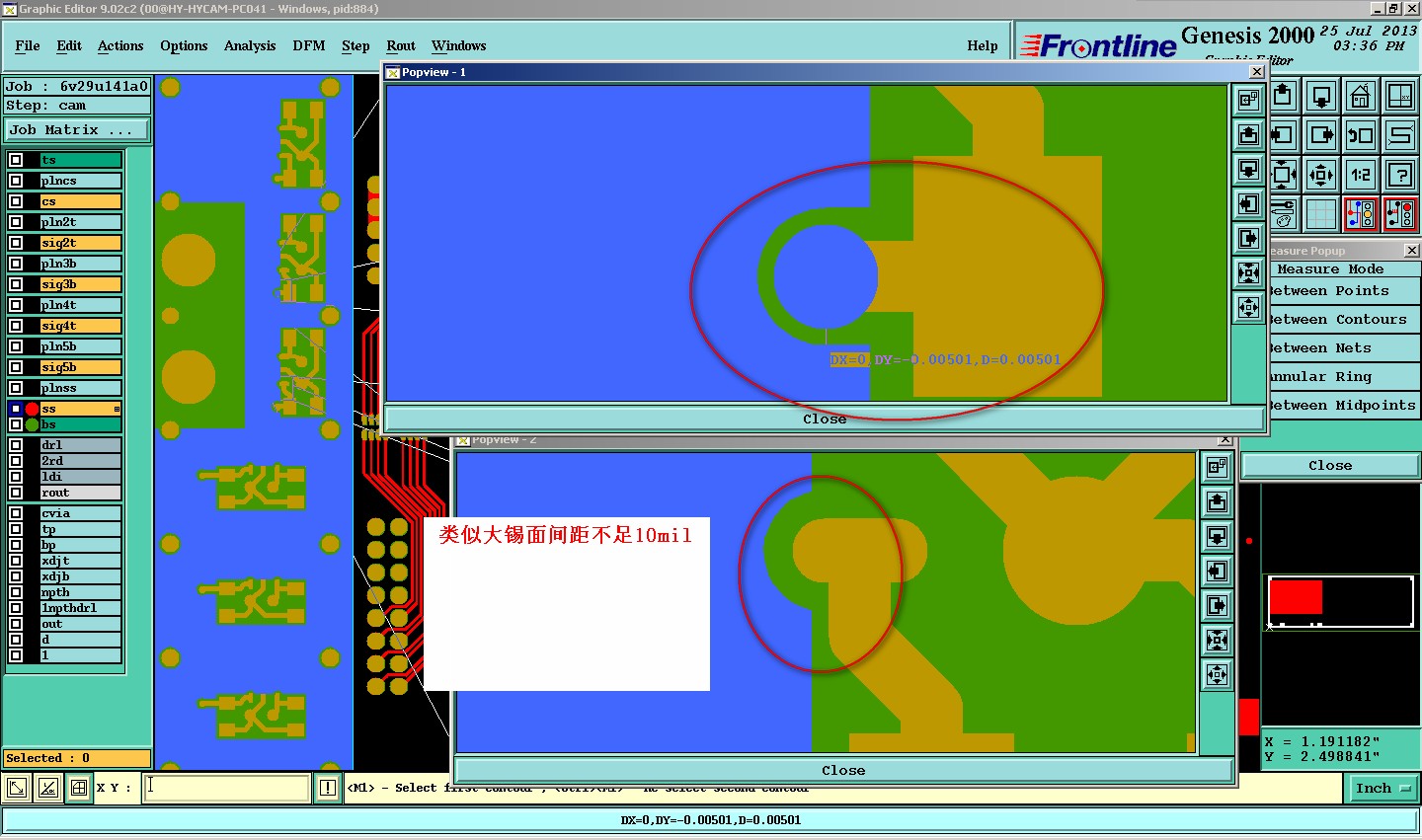This screenshot has width=1422, height=840.
Task: Click the zoom-out 1:2 icon
Action: (1361, 175)
